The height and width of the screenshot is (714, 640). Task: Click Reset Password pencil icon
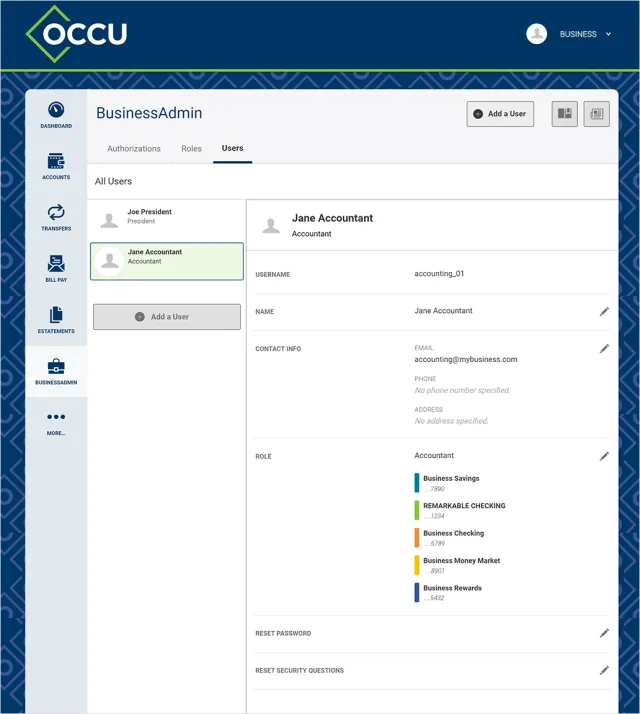click(604, 633)
